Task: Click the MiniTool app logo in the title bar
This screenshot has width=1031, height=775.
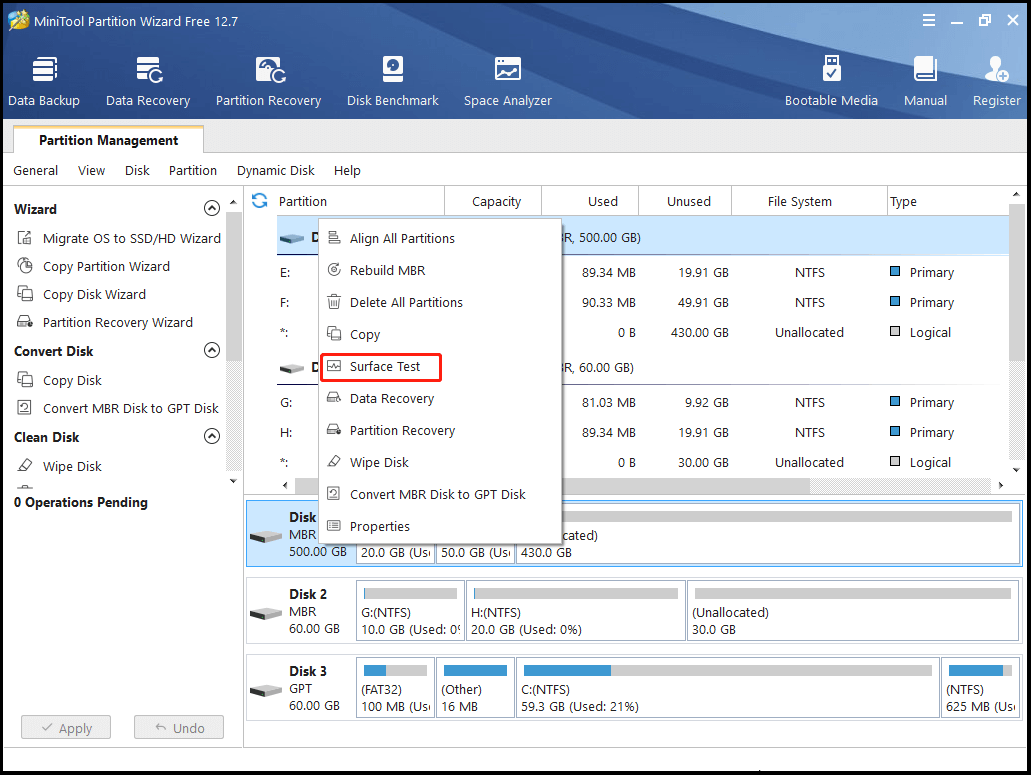Action: coord(18,20)
